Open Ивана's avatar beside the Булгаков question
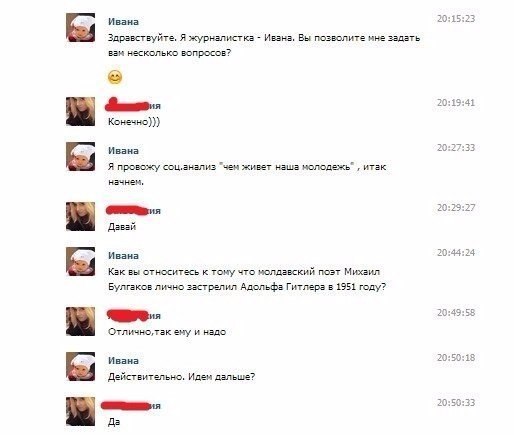The height and width of the screenshot is (435, 514). click(x=80, y=262)
